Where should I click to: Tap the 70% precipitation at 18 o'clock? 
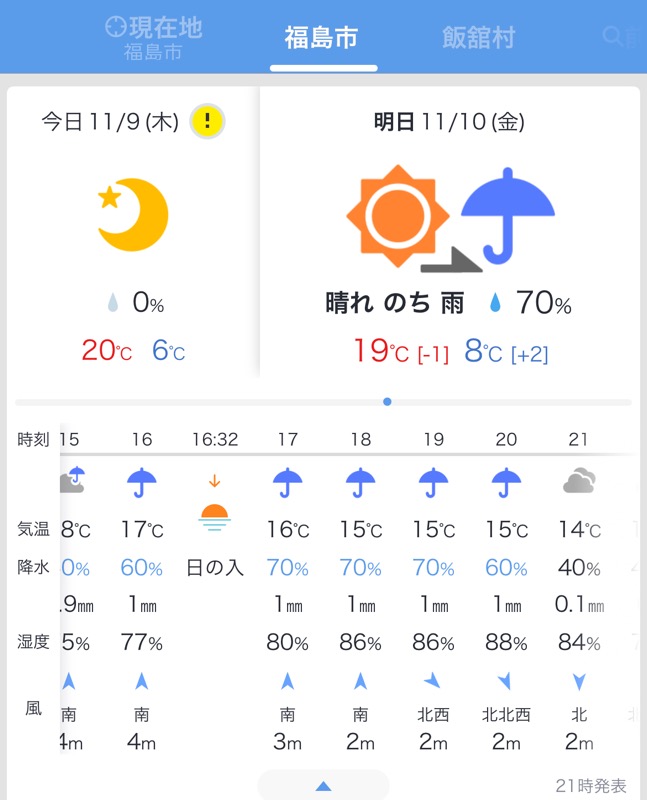click(x=360, y=568)
